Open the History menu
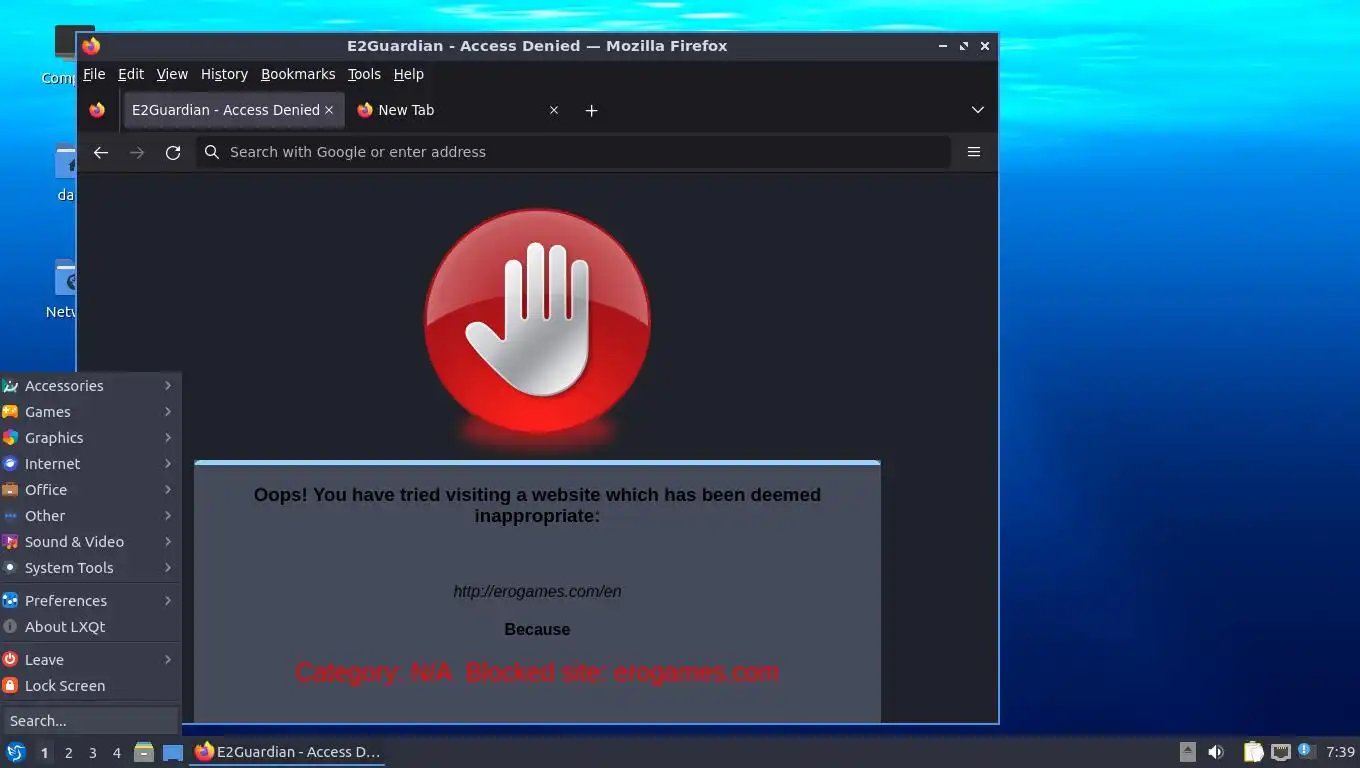This screenshot has width=1360, height=768. click(224, 74)
